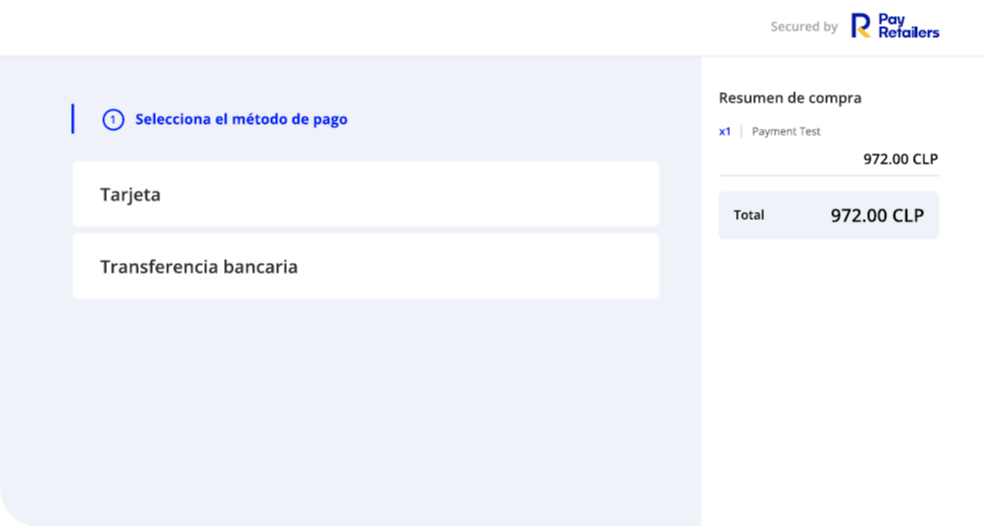The width and height of the screenshot is (985, 527).
Task: Click the 'Resumen de compra' title
Action: (790, 98)
